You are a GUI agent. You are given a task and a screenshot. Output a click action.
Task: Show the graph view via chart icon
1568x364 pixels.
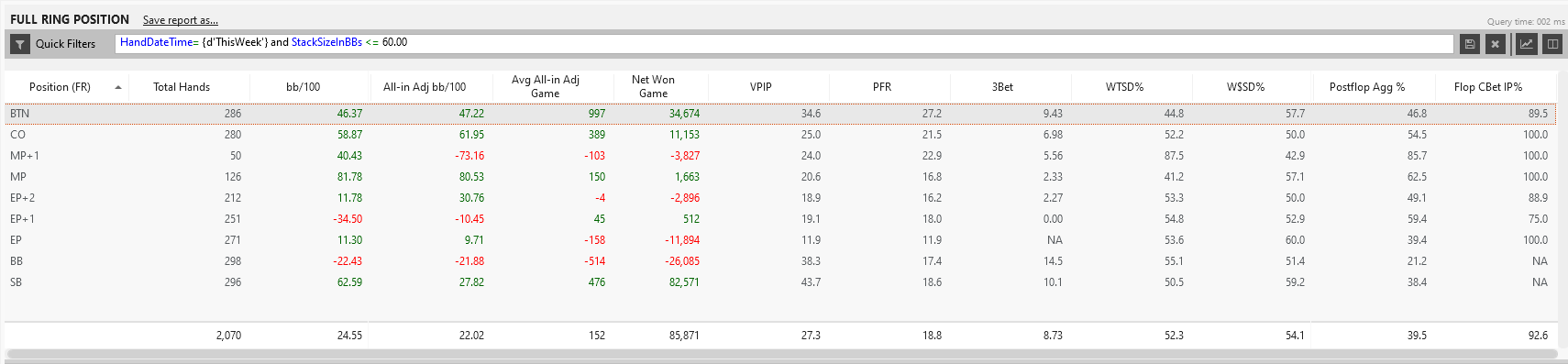click(1527, 44)
